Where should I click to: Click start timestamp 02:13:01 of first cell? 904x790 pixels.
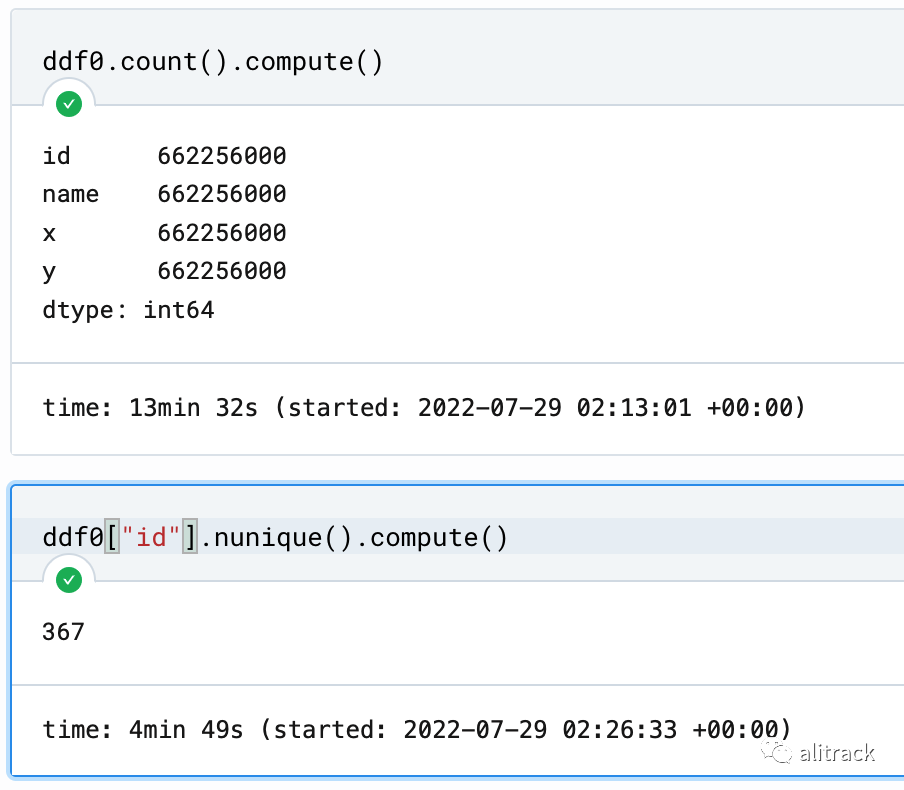click(634, 408)
